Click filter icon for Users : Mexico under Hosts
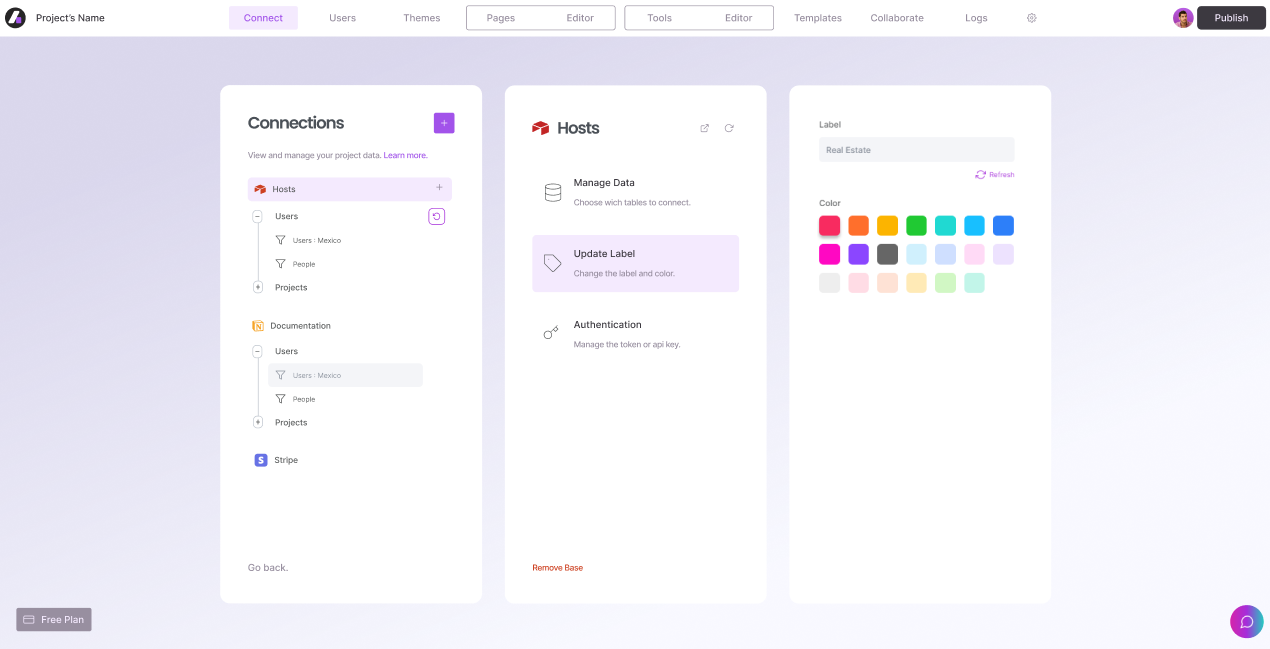Screen dimensions: 1270x649 pyautogui.click(x=281, y=240)
